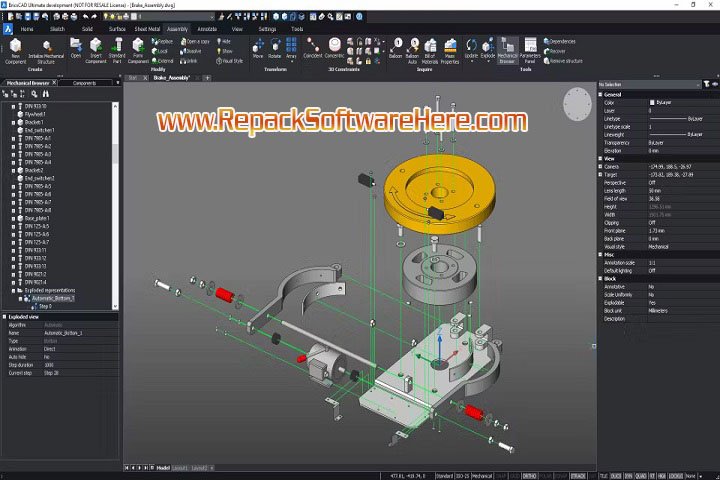Click the Remove structure button

(x=563, y=61)
